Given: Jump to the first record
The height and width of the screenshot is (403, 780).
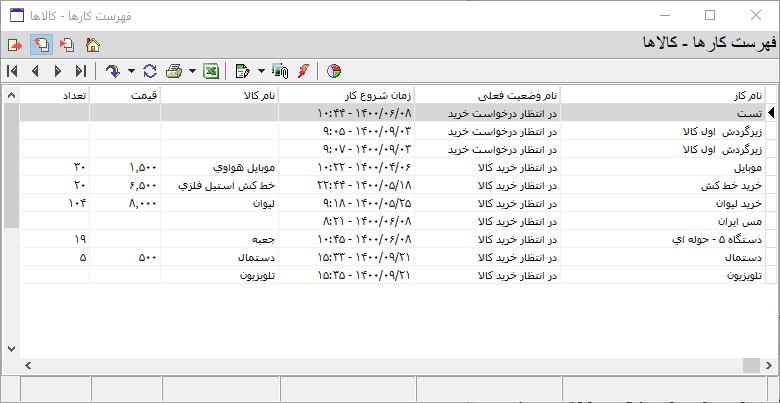Looking at the screenshot, I should click(12, 71).
